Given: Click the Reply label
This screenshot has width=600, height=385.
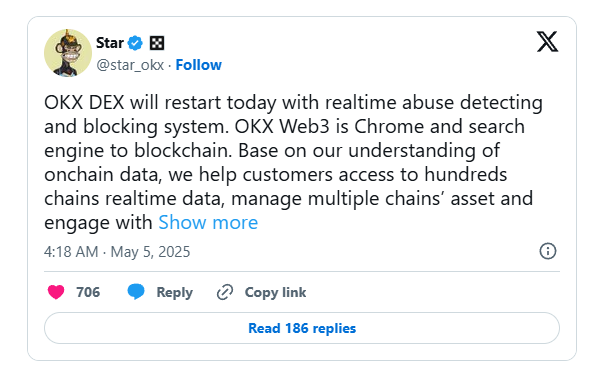Looking at the screenshot, I should [174, 292].
